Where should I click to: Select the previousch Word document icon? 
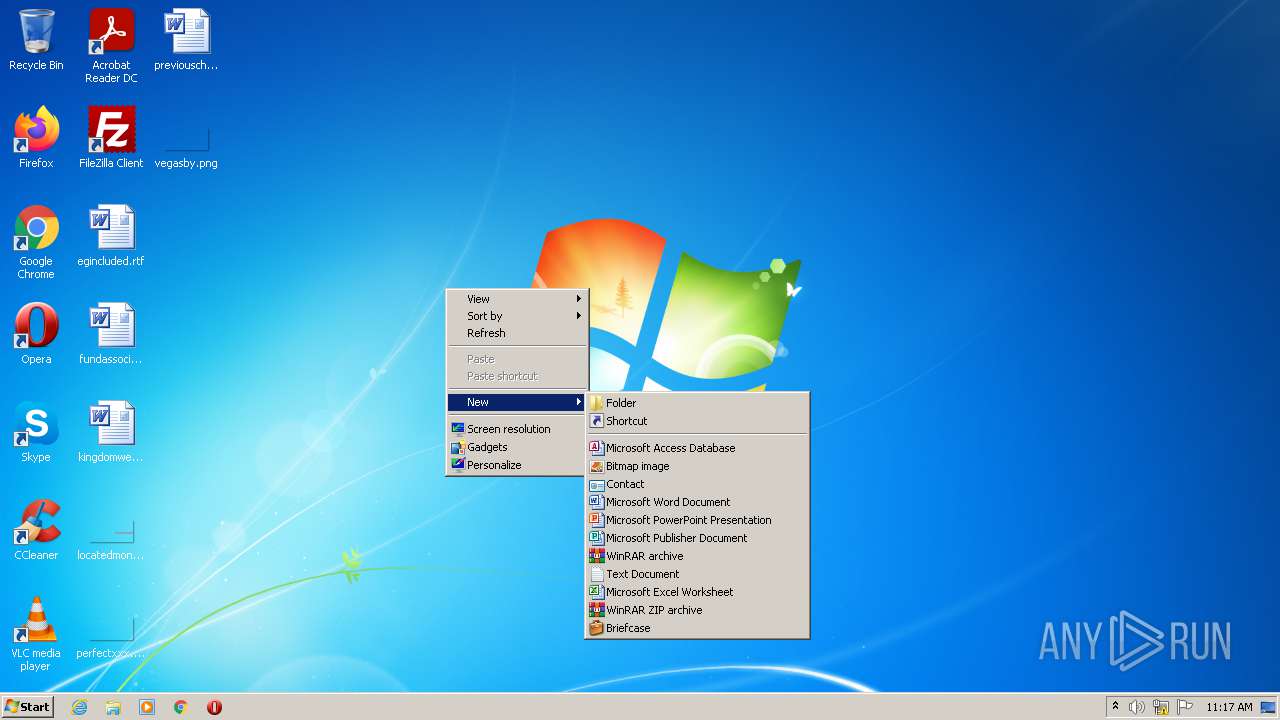click(186, 40)
